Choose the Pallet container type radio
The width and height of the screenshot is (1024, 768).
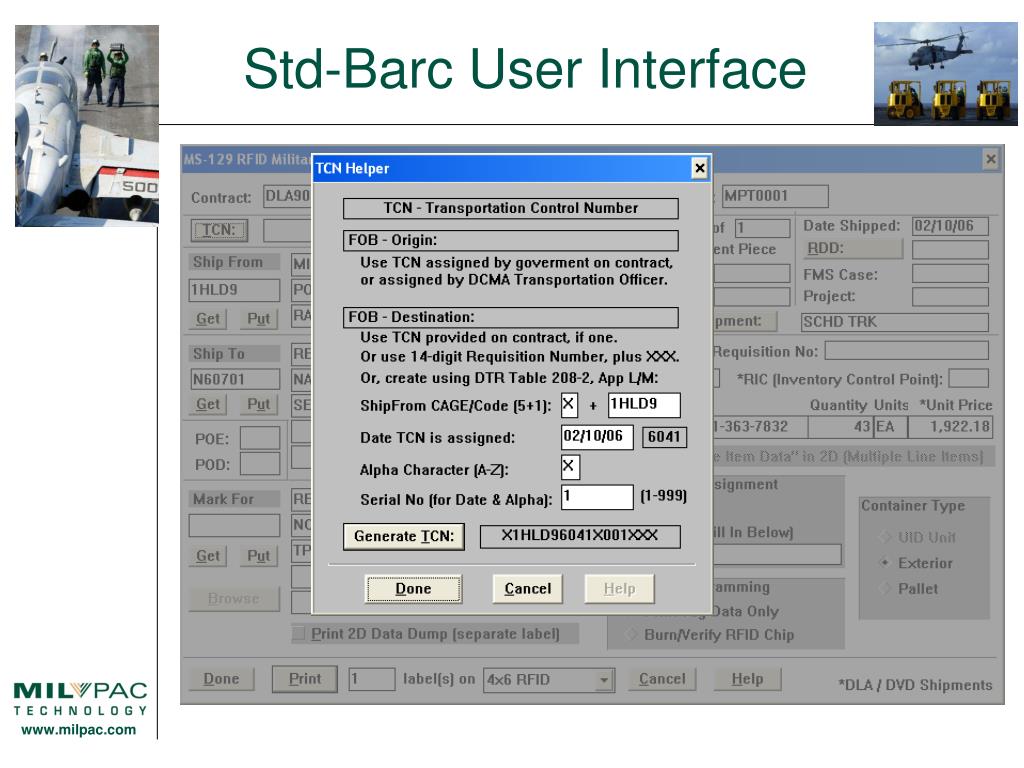[886, 588]
